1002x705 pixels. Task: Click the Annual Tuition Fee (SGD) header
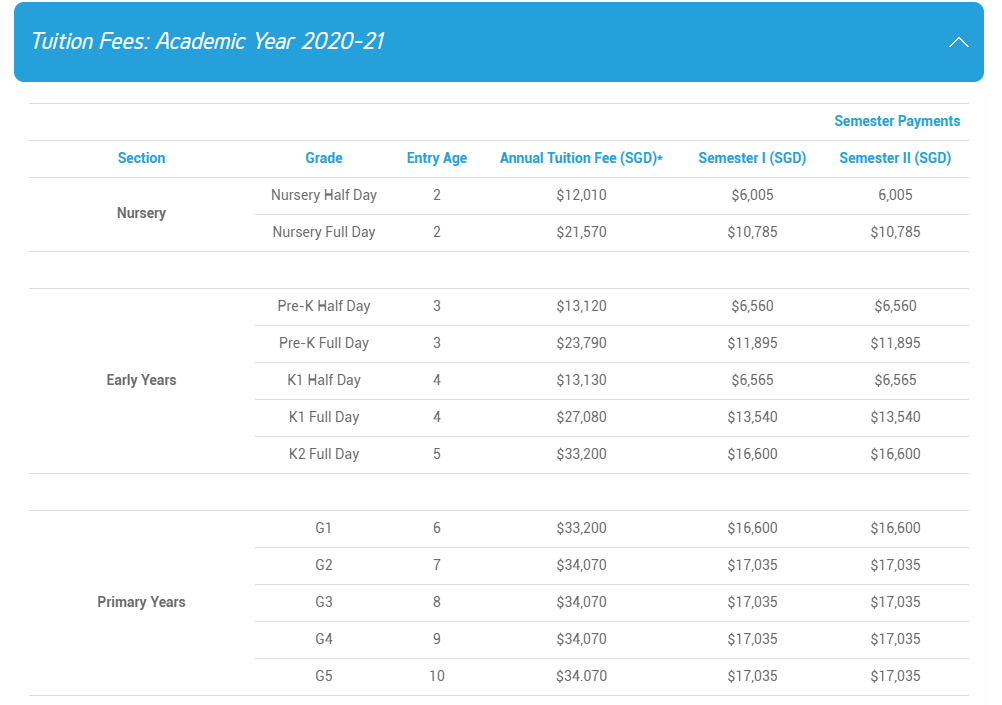[581, 158]
